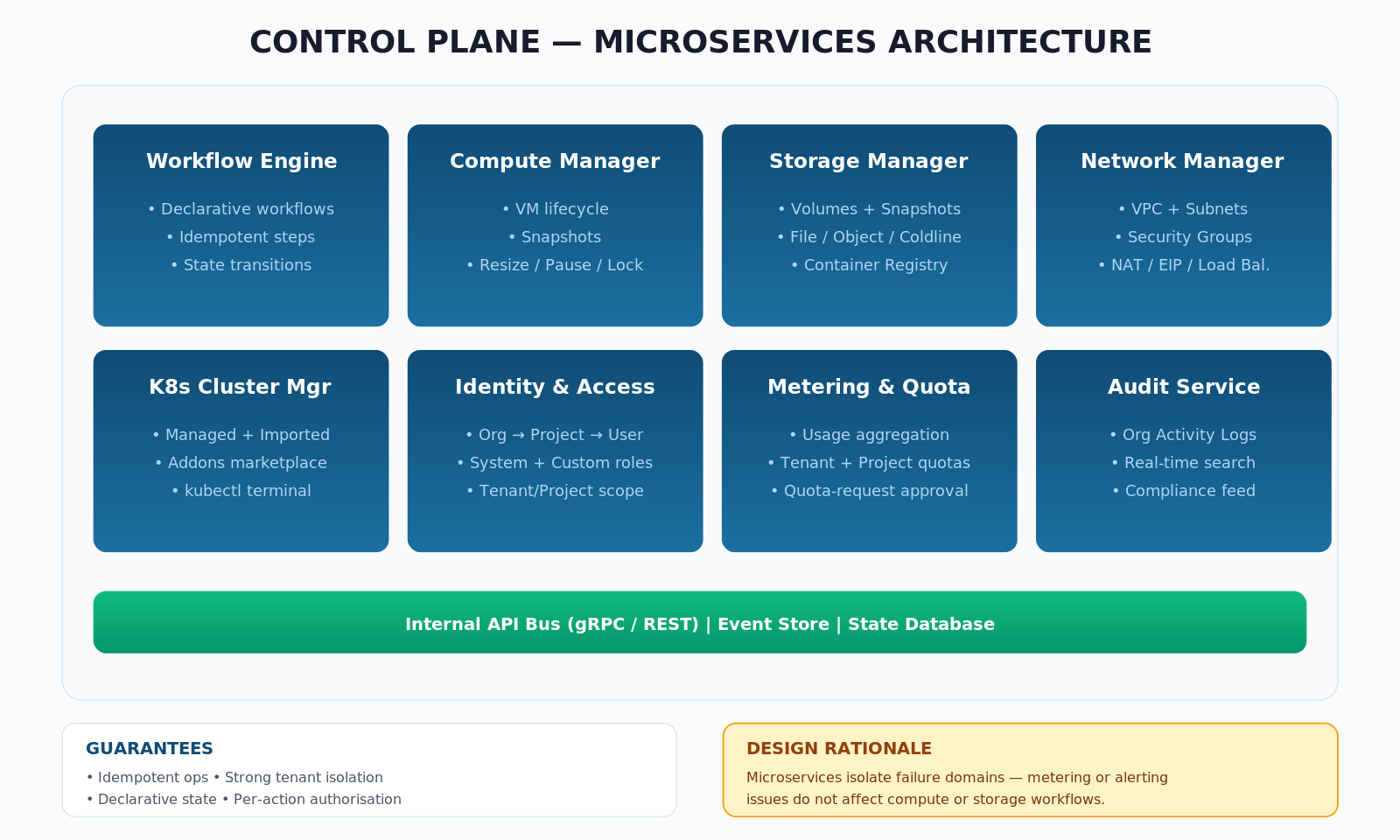Viewport: 1400px width, 840px height.
Task: Click 'VPC + Subnets' bullet
Action: (1183, 209)
